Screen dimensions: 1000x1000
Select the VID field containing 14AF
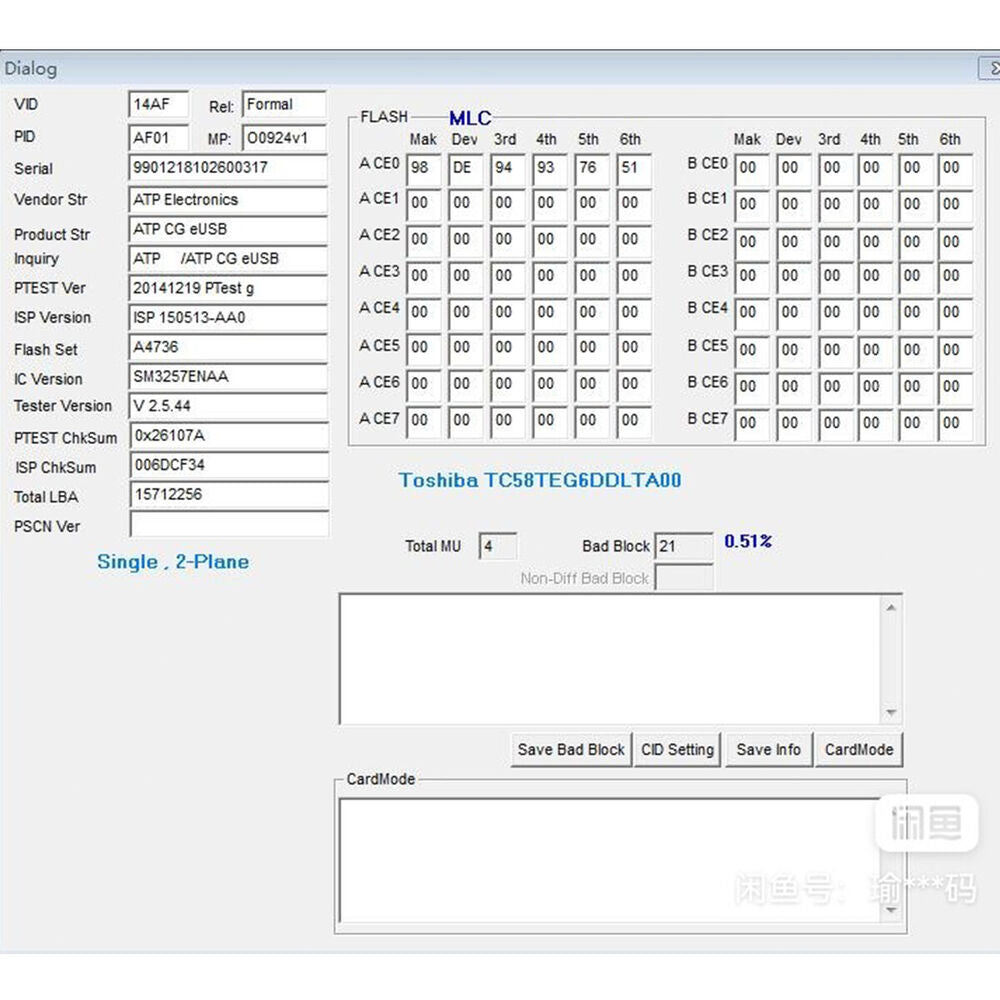pyautogui.click(x=158, y=105)
